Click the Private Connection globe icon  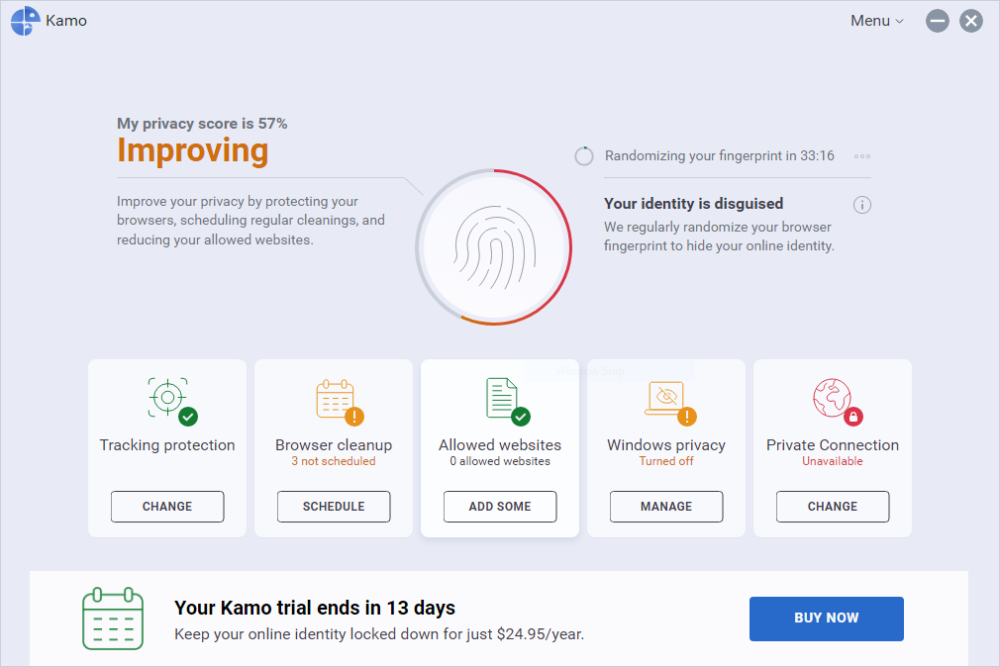click(831, 397)
